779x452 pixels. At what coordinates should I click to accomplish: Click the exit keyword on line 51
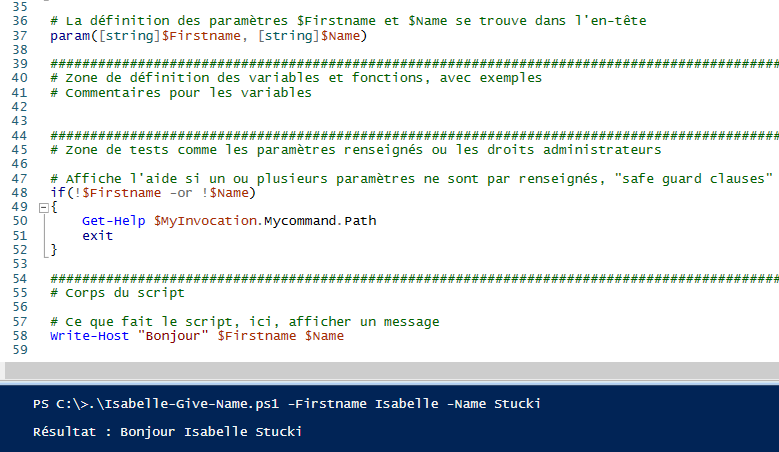point(97,235)
